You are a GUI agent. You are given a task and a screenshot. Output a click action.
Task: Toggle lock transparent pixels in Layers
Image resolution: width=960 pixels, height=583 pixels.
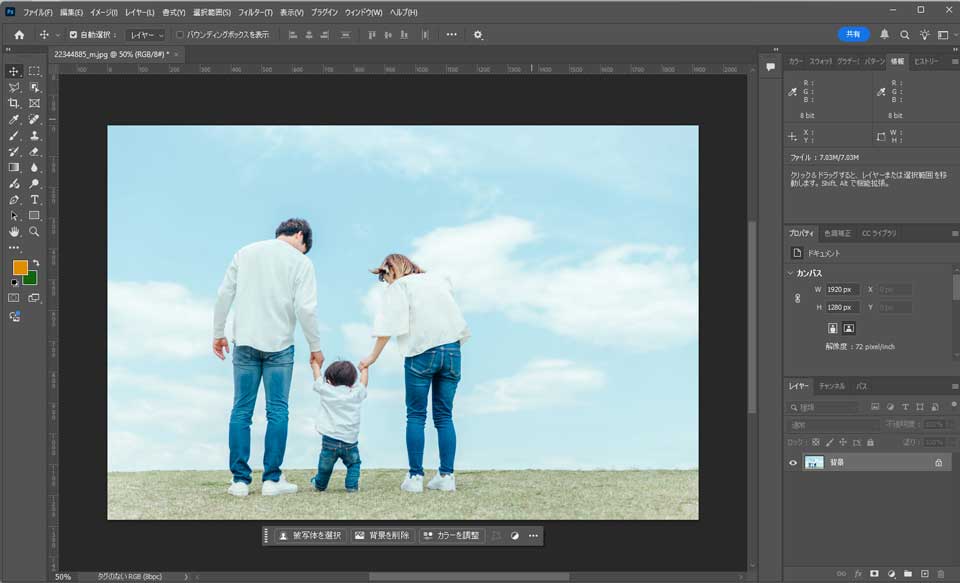point(816,442)
